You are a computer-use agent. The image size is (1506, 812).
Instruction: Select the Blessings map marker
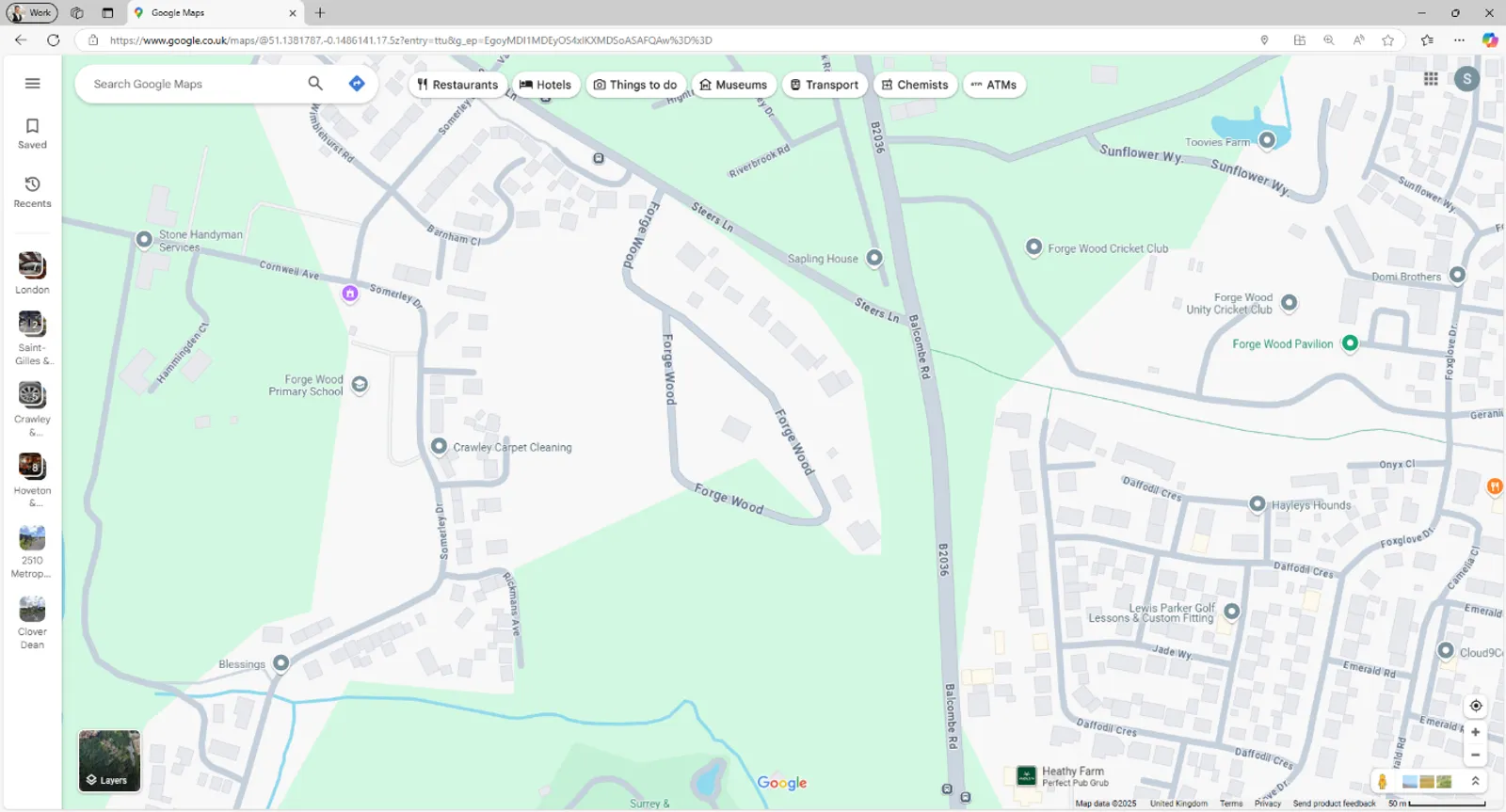pos(280,663)
